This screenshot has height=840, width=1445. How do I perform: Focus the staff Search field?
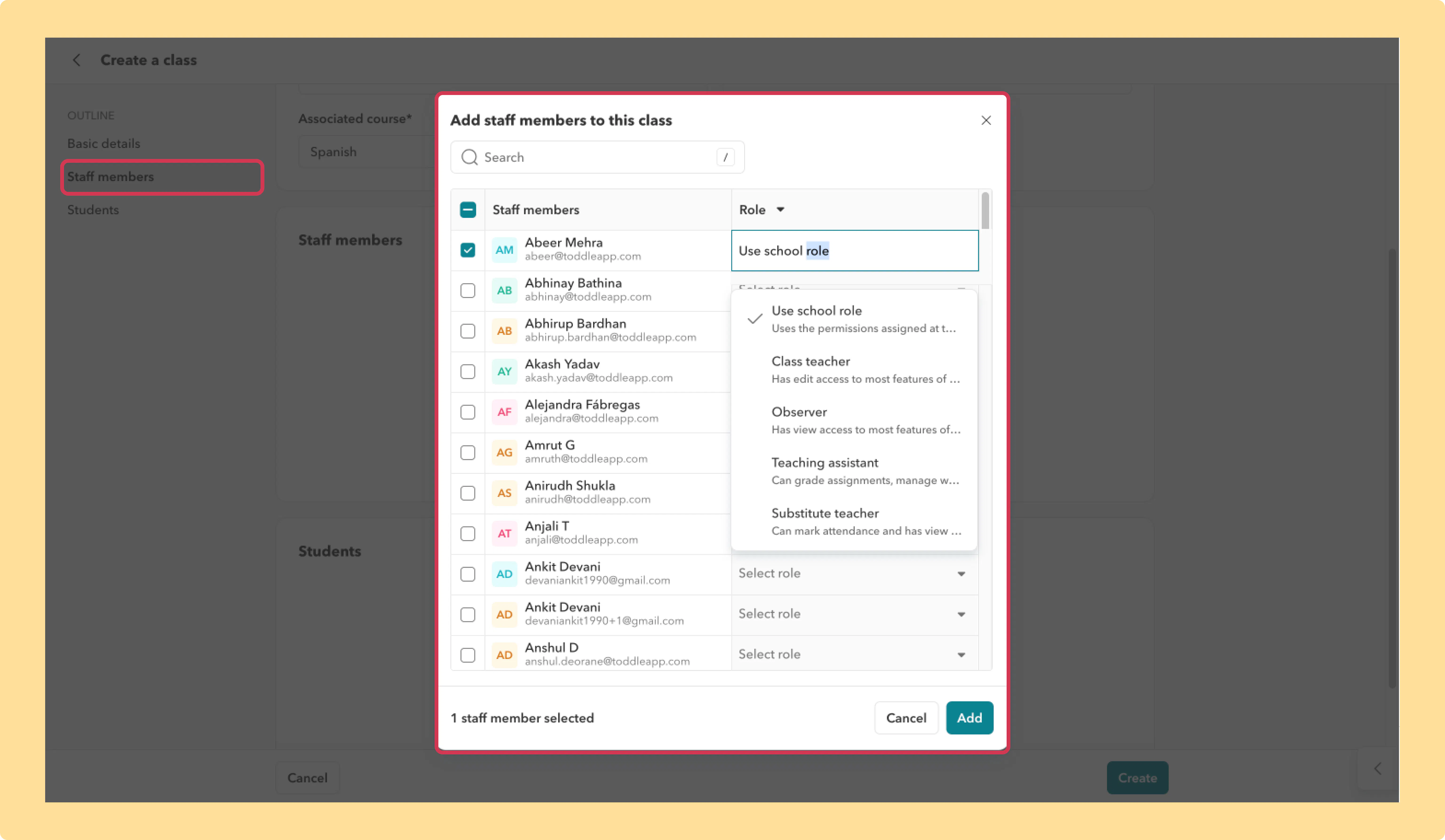click(x=597, y=157)
